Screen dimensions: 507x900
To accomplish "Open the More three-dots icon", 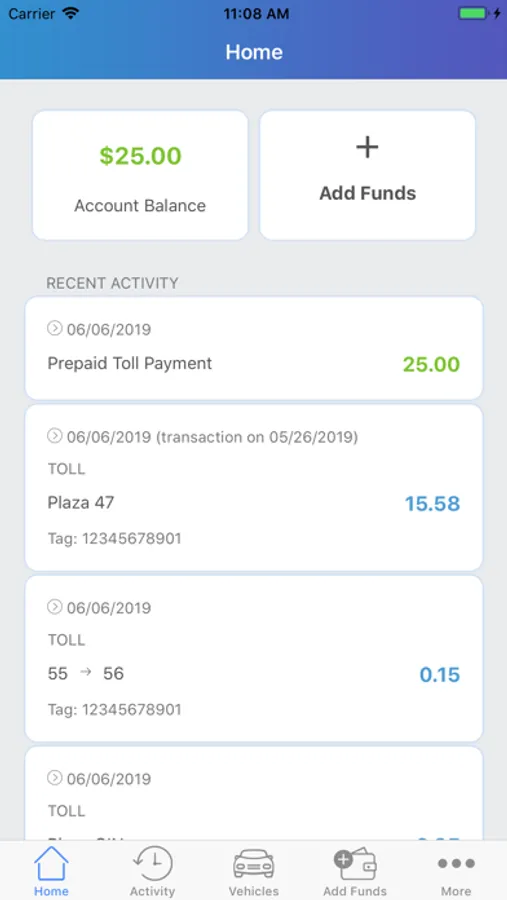I will (456, 863).
